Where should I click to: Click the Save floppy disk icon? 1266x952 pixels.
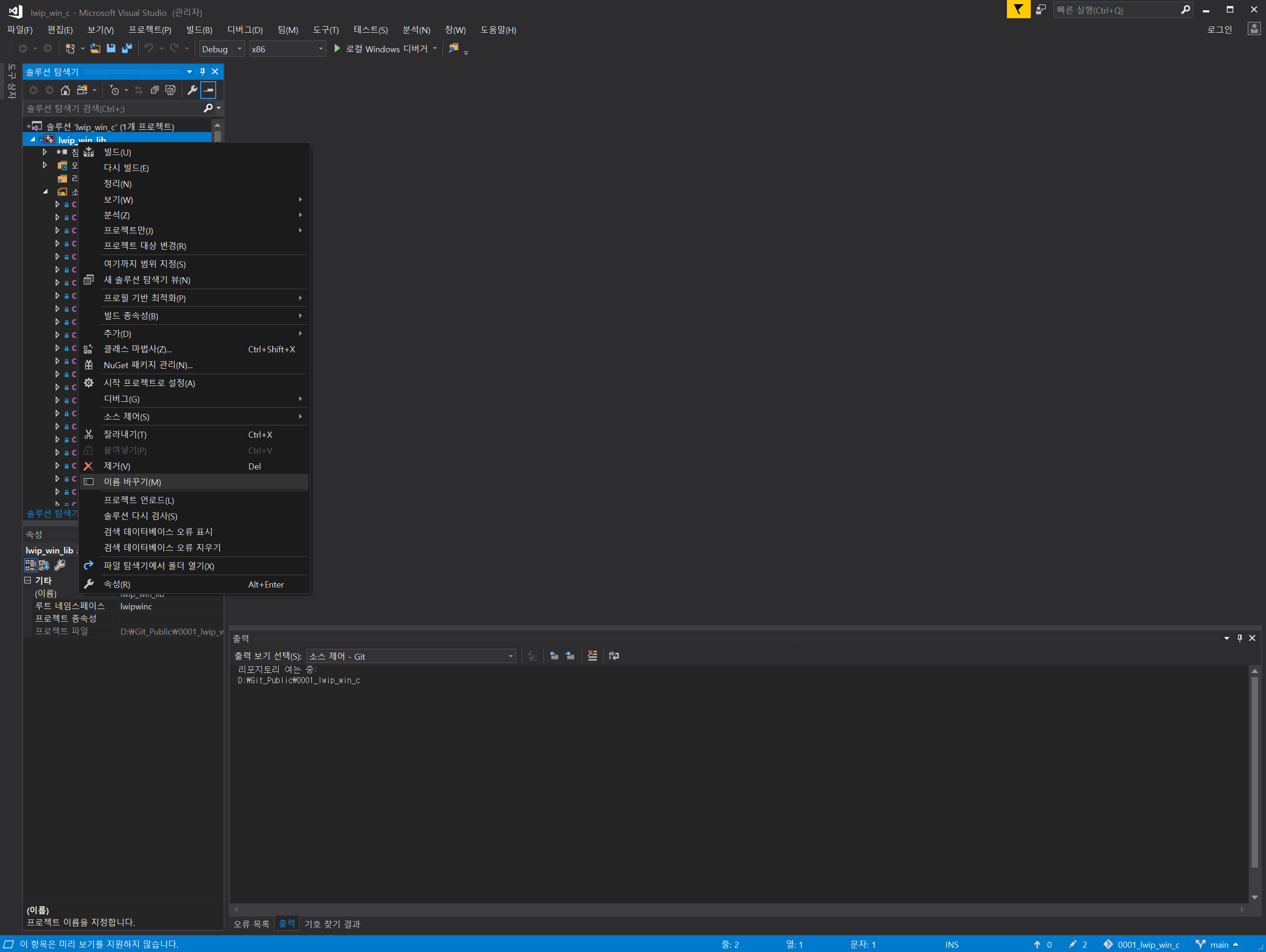click(x=111, y=49)
